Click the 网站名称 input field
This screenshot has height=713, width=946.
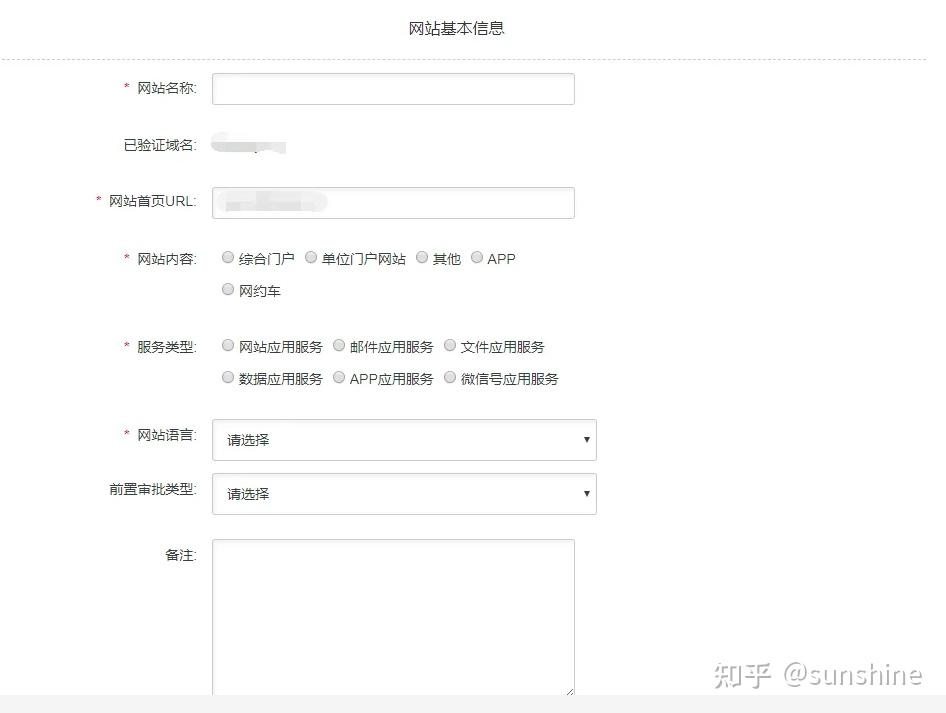[392, 88]
